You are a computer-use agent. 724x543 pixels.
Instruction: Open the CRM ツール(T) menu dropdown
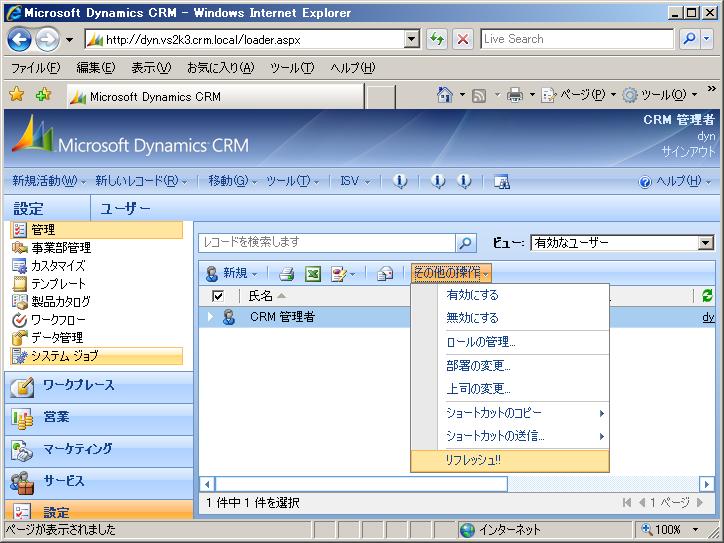tap(292, 181)
